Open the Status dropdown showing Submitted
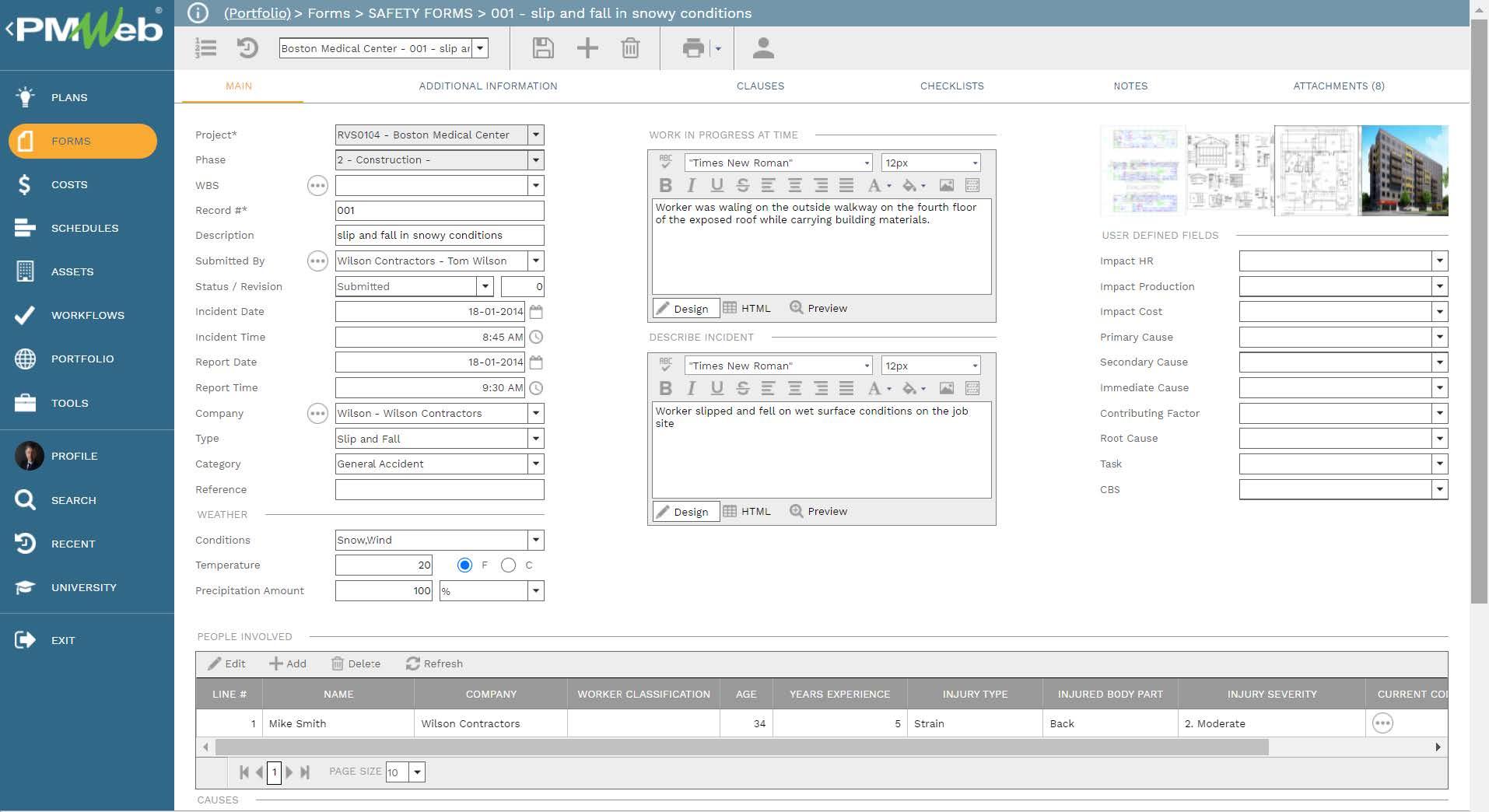 485,287
